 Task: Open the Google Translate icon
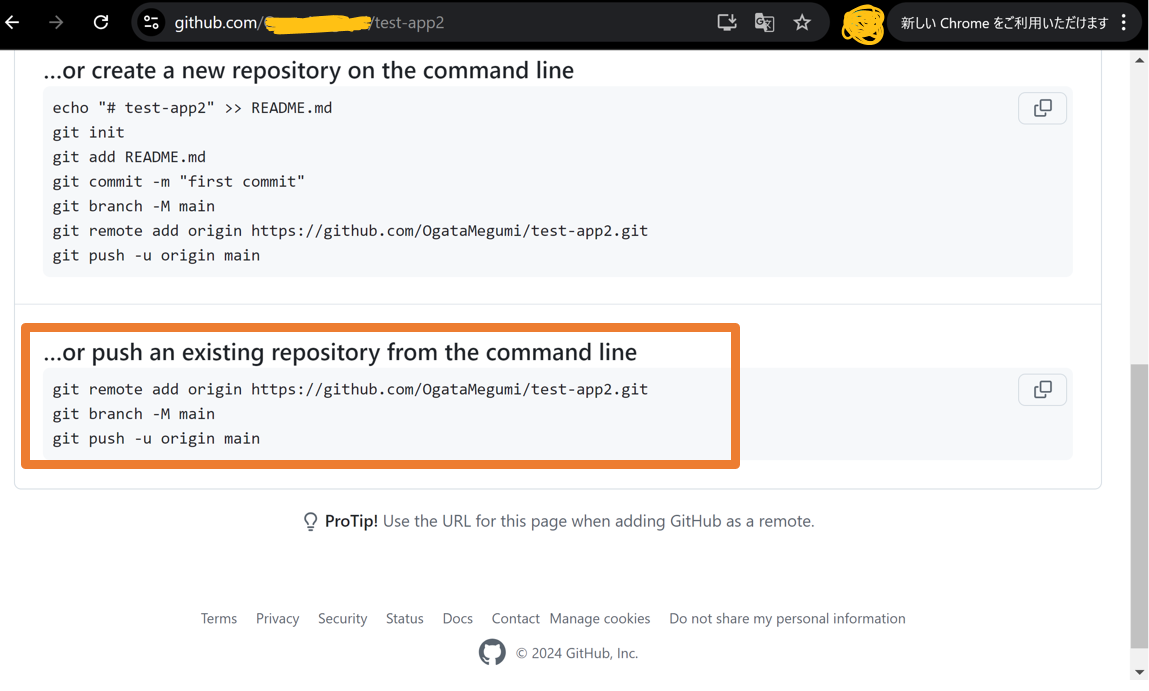click(764, 22)
